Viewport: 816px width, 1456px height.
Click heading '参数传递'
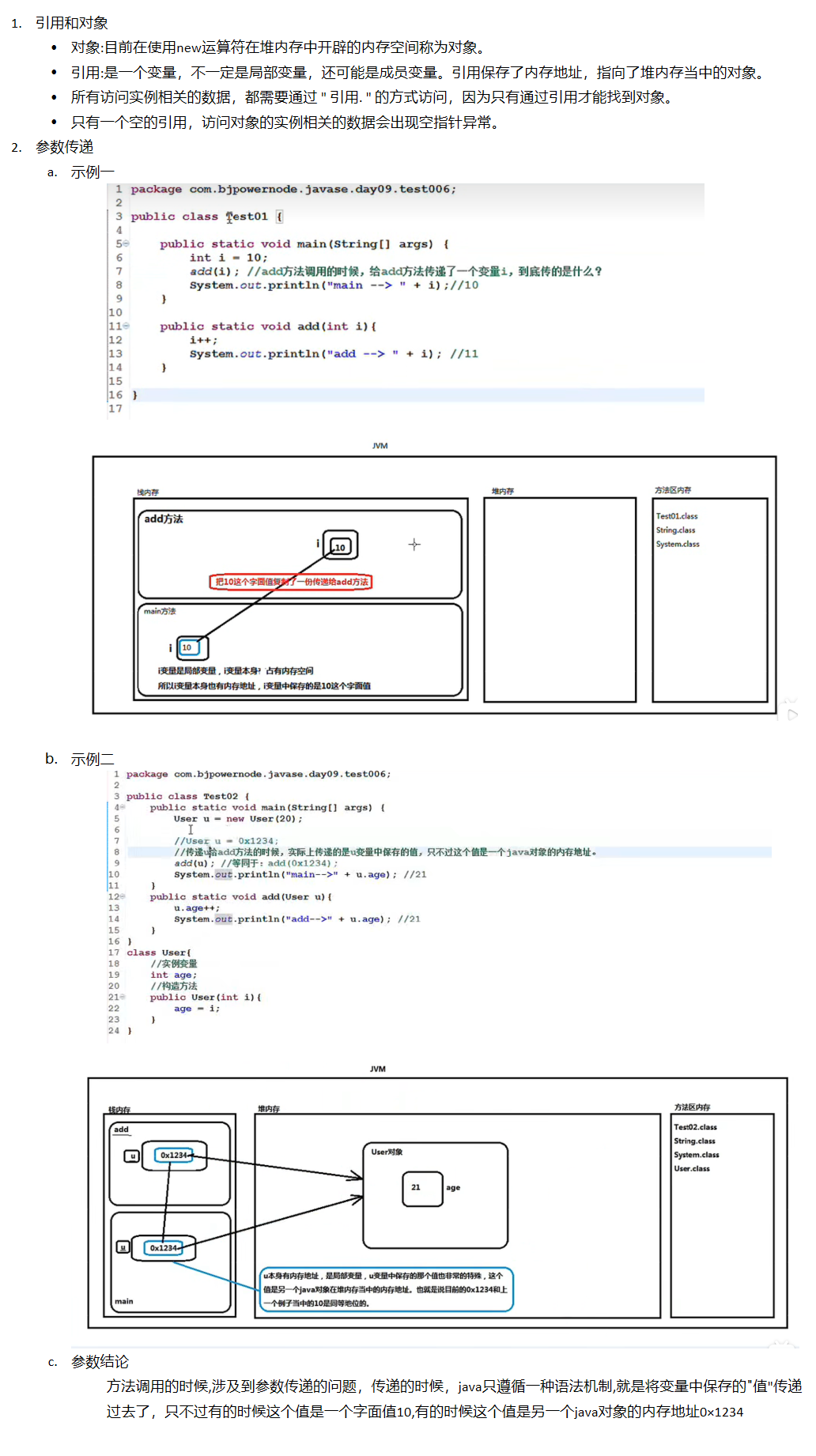click(x=64, y=147)
